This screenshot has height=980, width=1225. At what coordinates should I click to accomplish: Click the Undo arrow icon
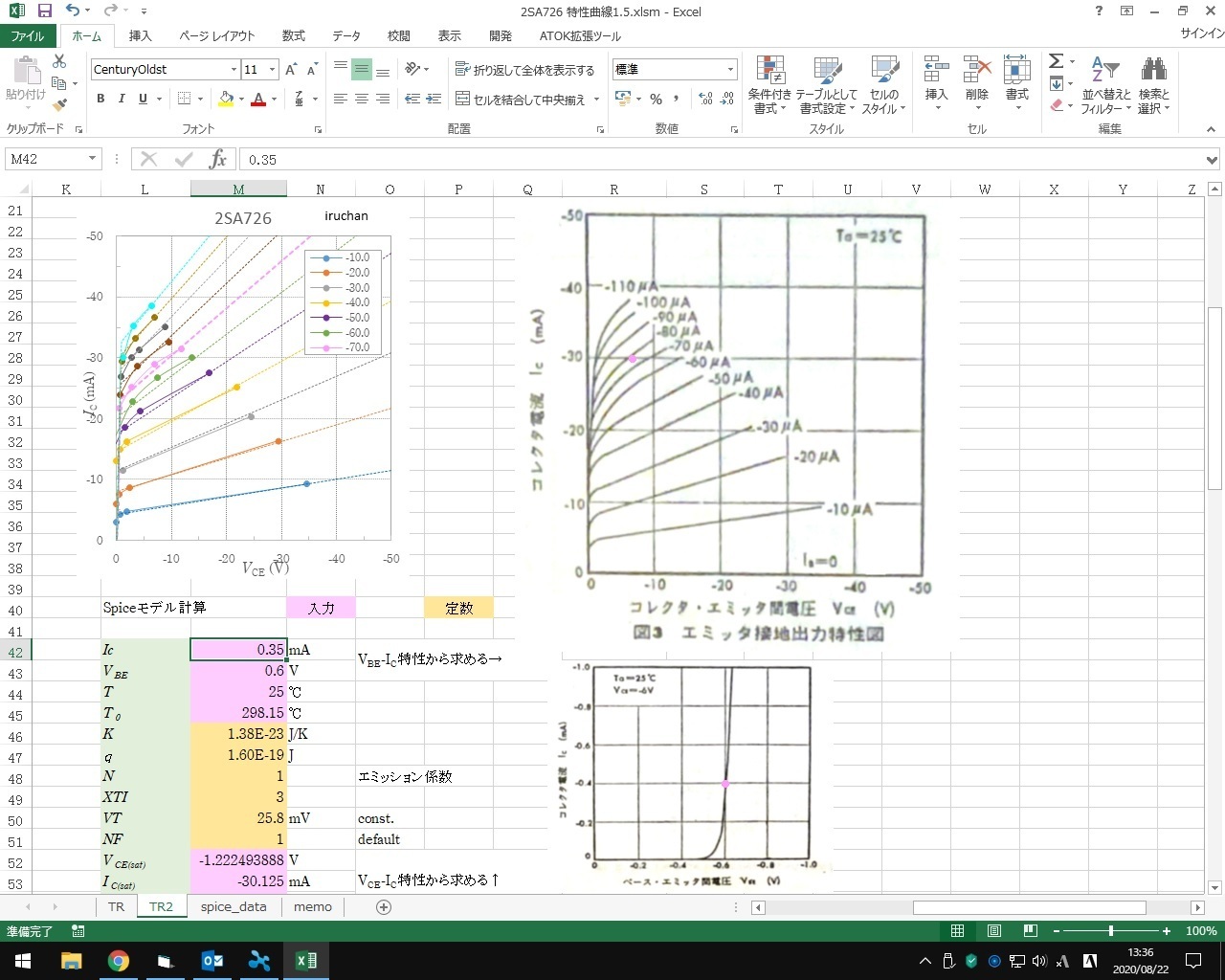pos(73,11)
